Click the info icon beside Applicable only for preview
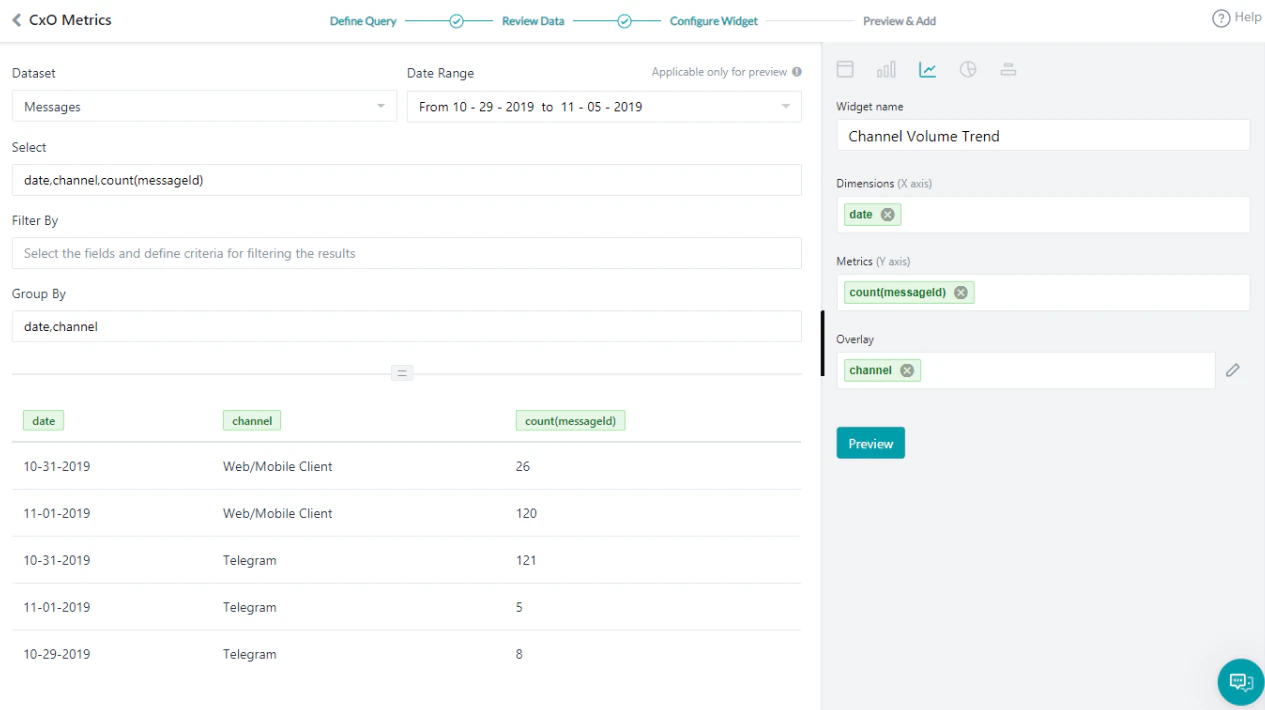The image size is (1265, 710). click(x=797, y=72)
